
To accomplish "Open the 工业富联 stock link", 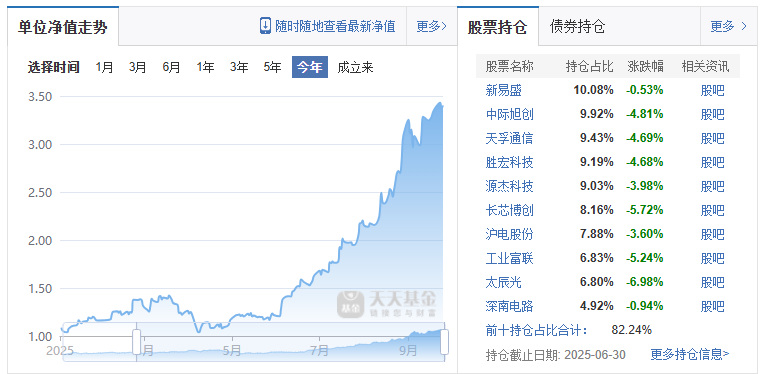I will [x=509, y=258].
